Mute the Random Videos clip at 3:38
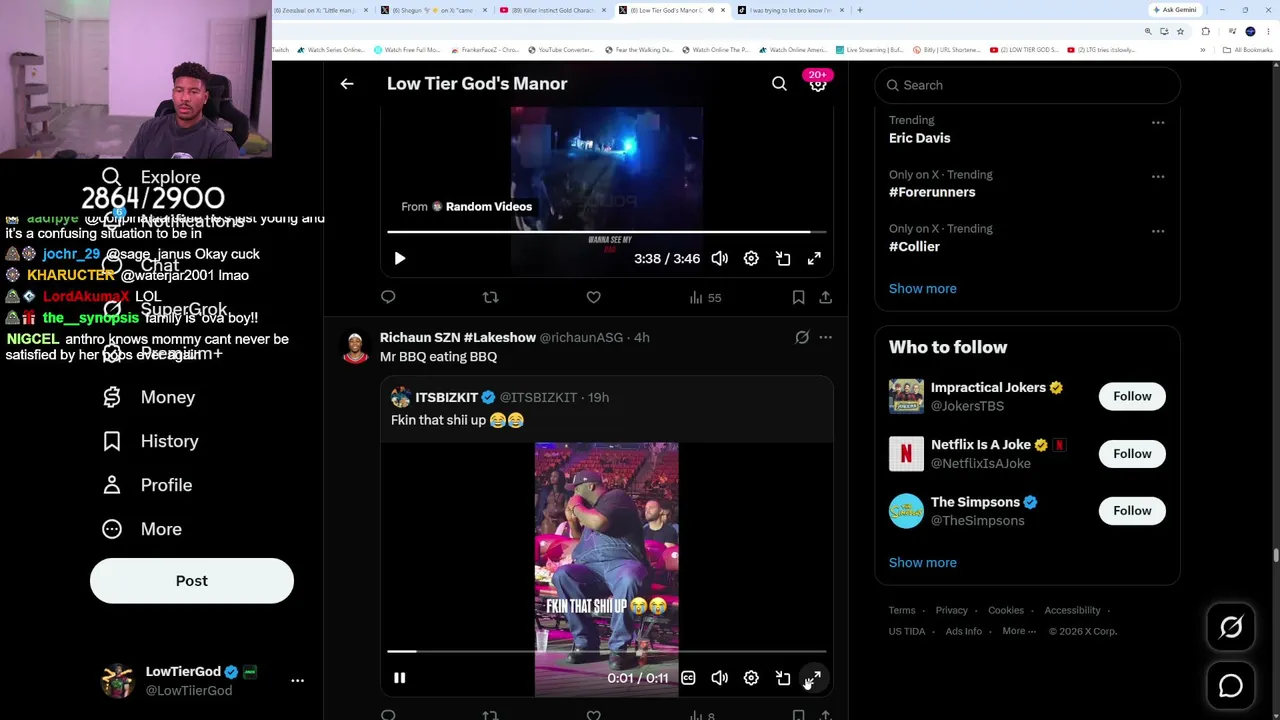This screenshot has width=1280, height=720. 719,258
